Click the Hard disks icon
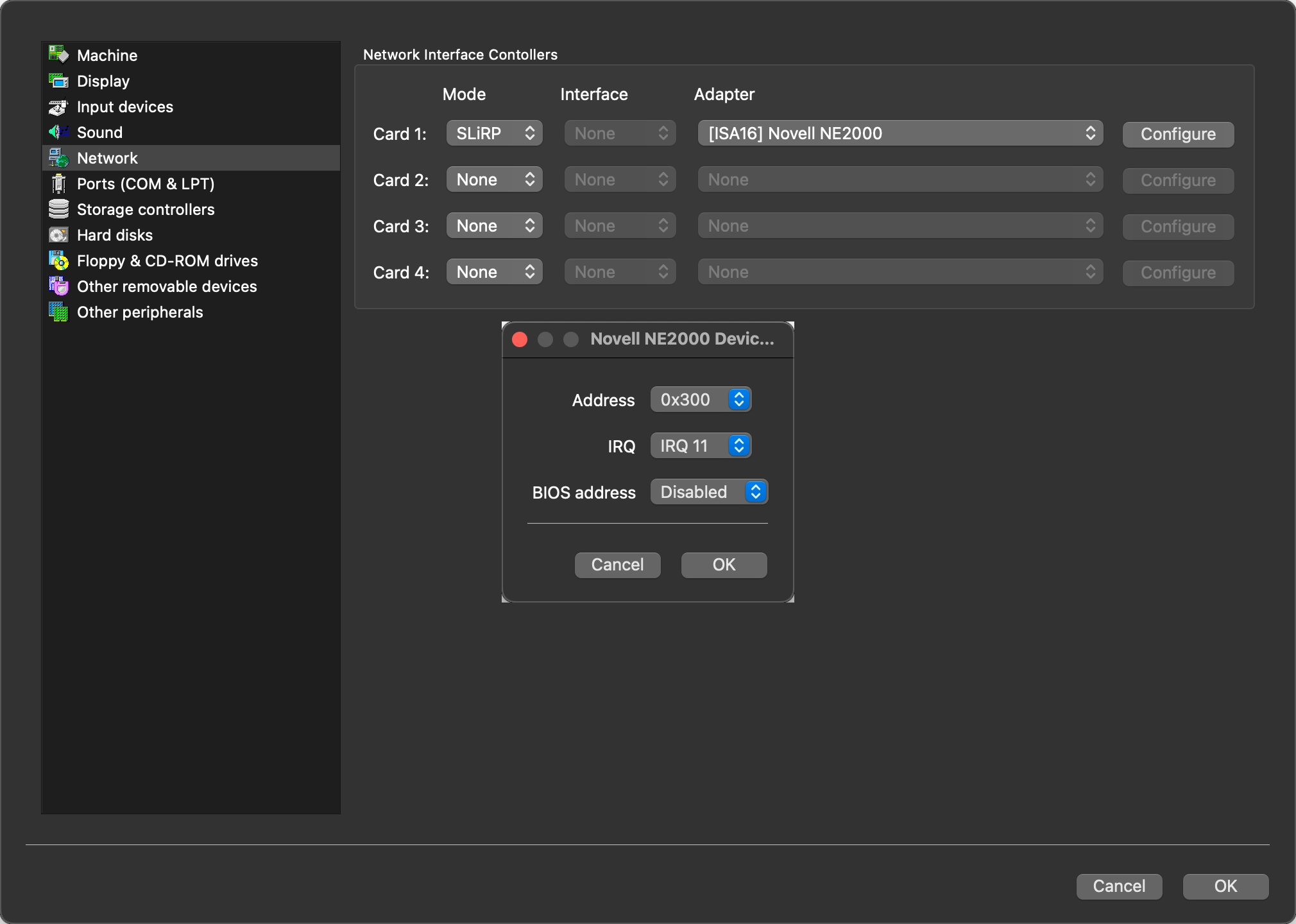1296x924 pixels. point(58,235)
